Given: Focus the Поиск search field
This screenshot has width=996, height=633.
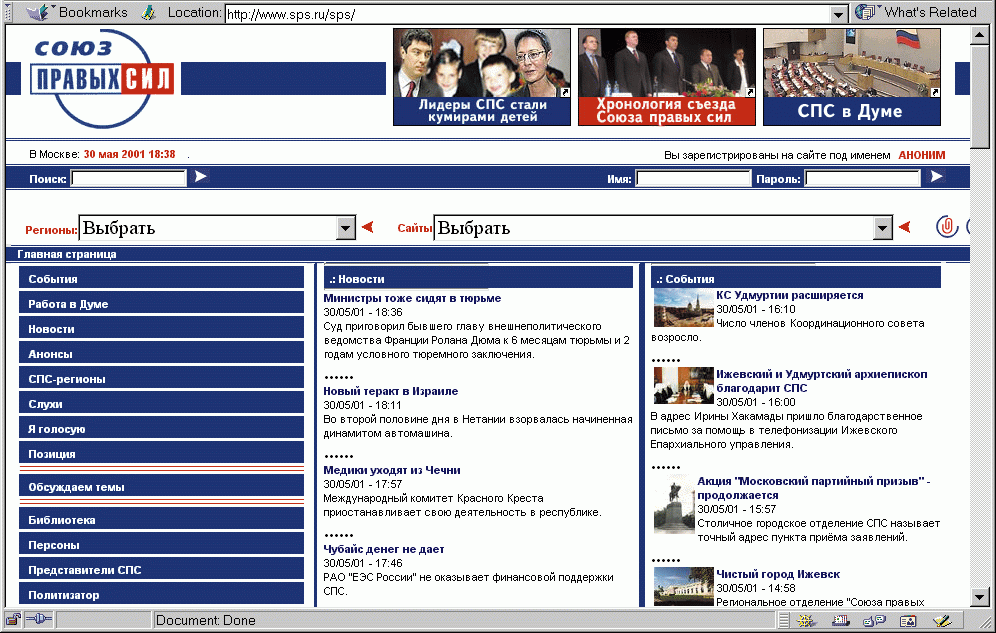Looking at the screenshot, I should [129, 178].
